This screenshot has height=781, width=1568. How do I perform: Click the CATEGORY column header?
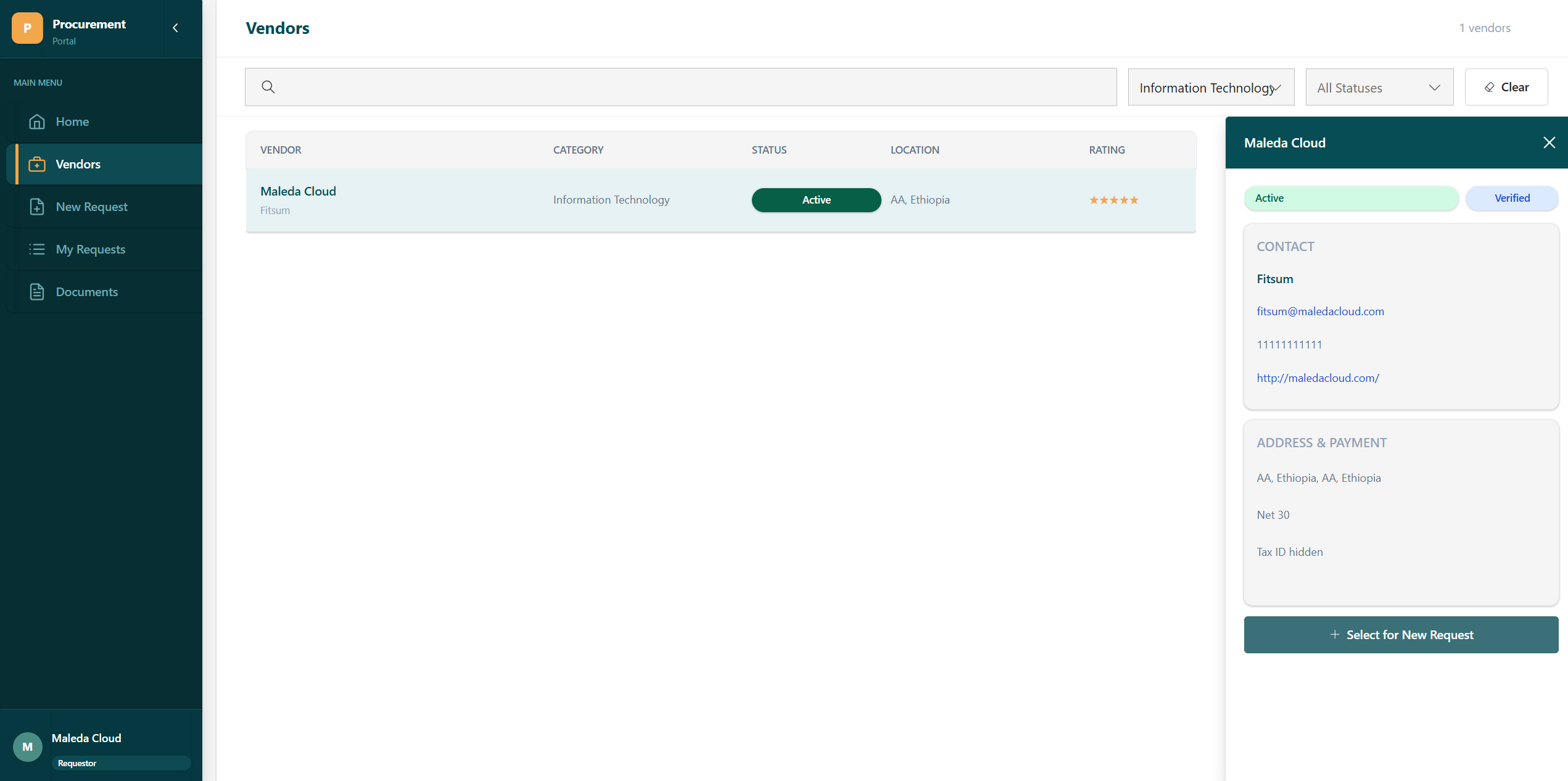tap(578, 150)
